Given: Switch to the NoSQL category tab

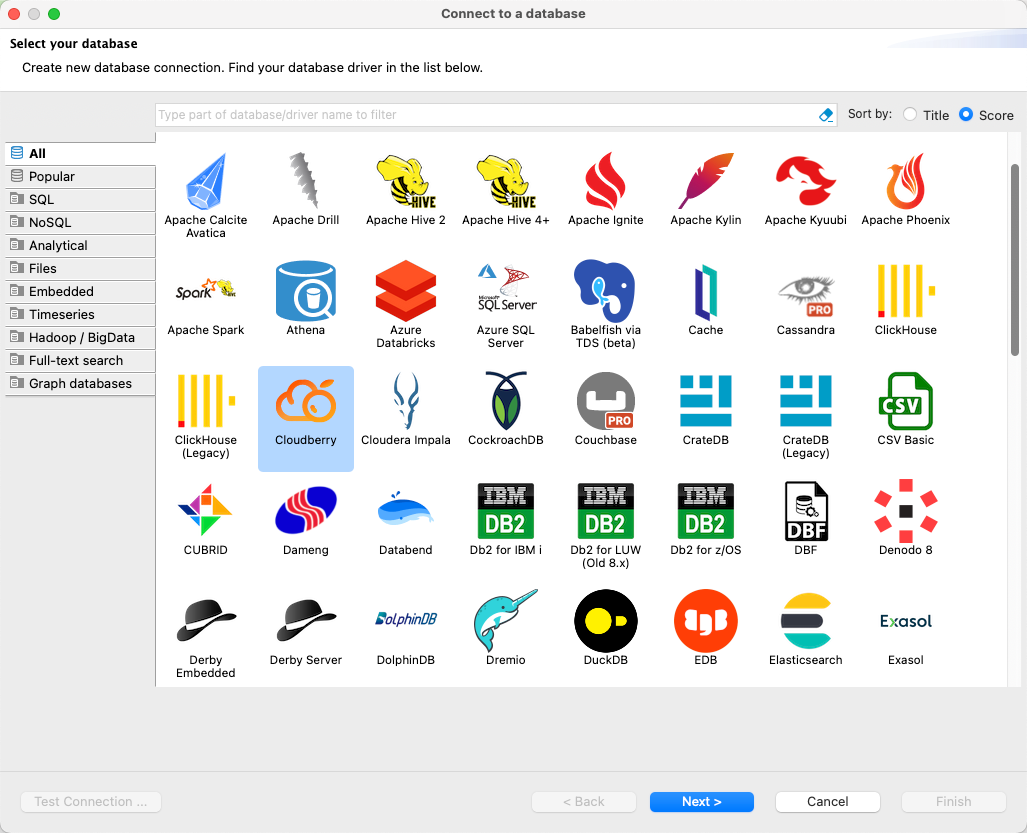Looking at the screenshot, I should 80,223.
